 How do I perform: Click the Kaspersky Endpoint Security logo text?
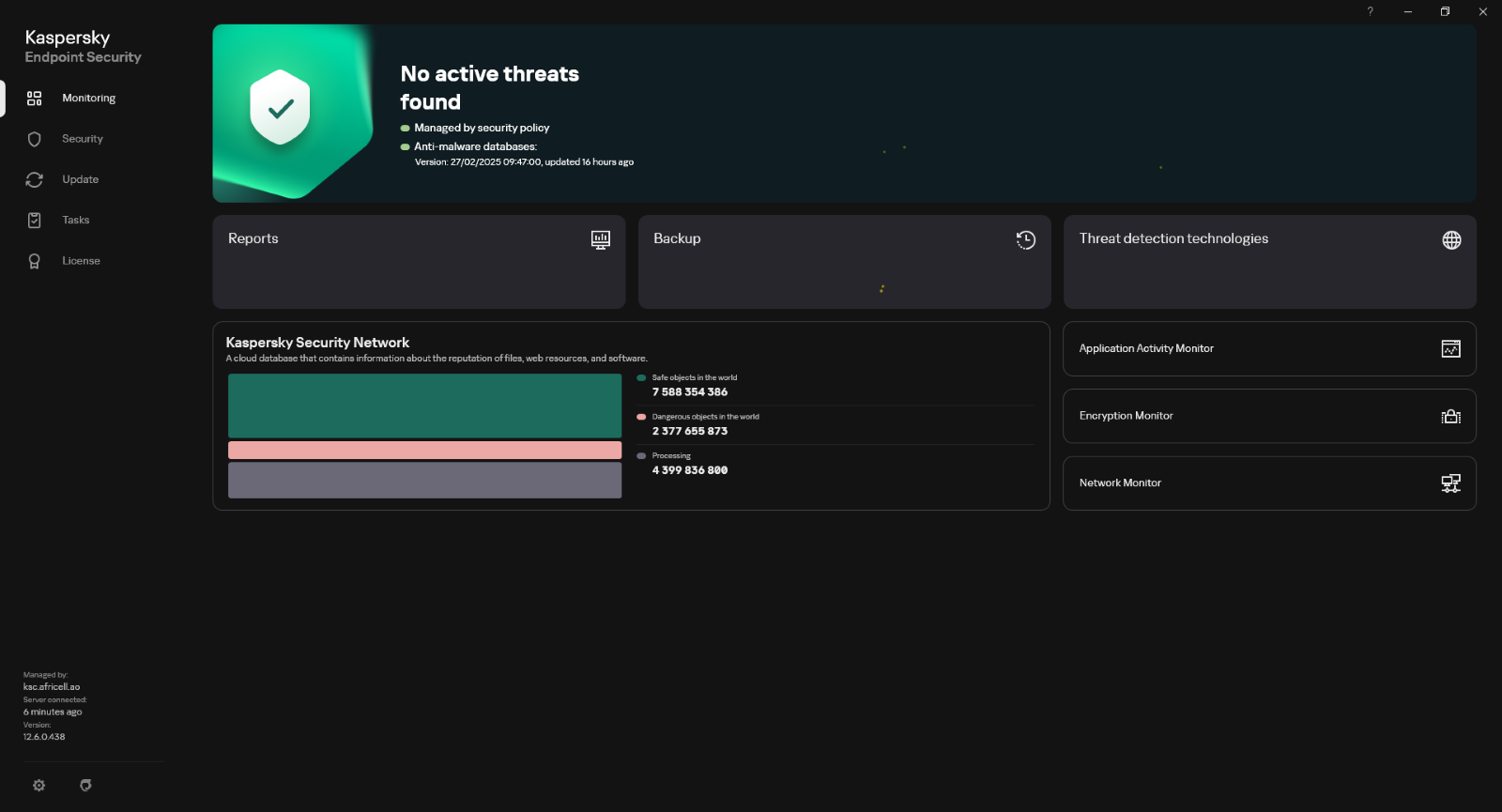83,46
